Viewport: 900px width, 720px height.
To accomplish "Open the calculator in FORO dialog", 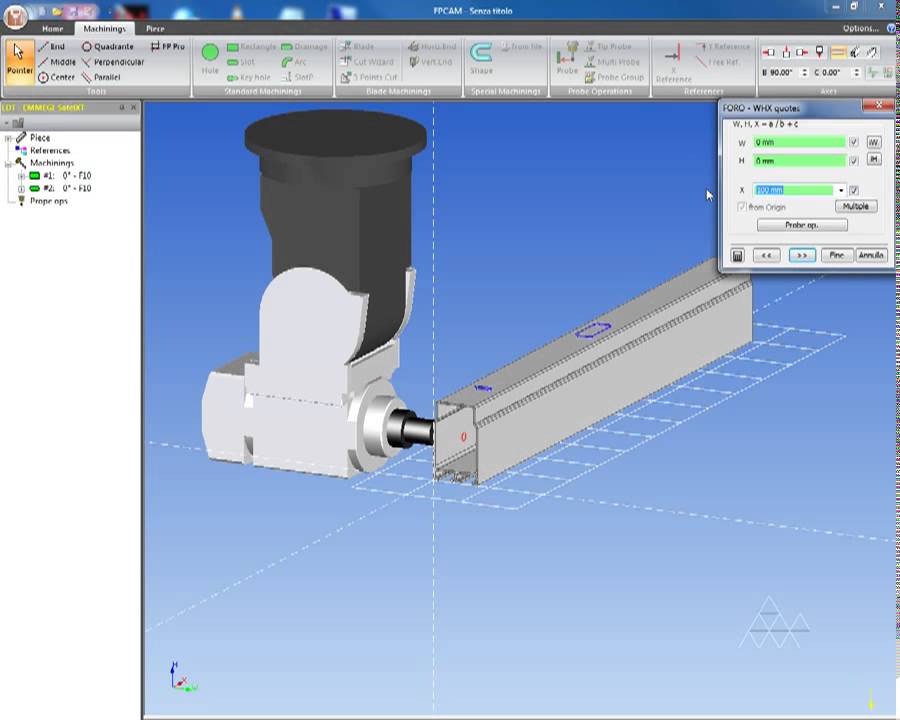I will (738, 256).
